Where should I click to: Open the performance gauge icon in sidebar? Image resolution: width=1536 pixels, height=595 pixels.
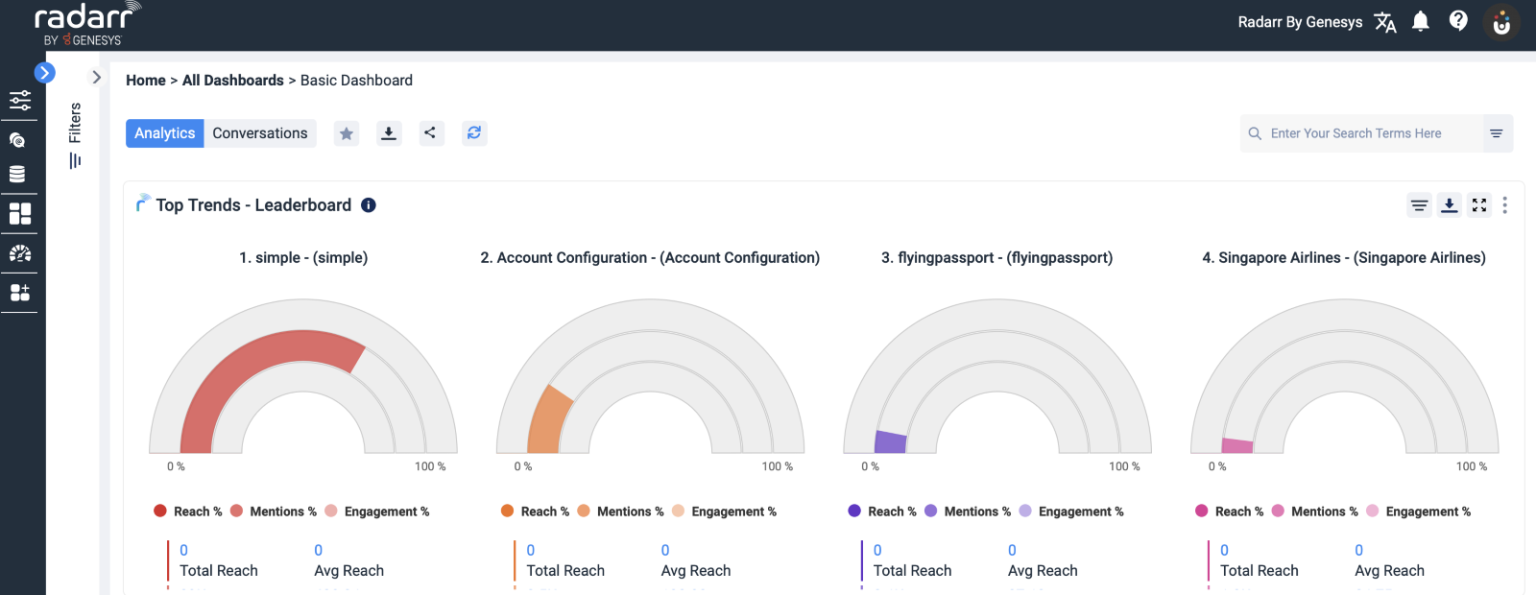[x=19, y=253]
